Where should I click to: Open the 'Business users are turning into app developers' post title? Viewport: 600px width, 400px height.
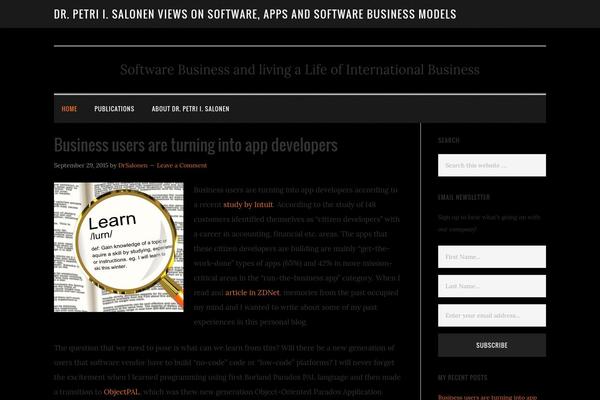click(x=196, y=145)
